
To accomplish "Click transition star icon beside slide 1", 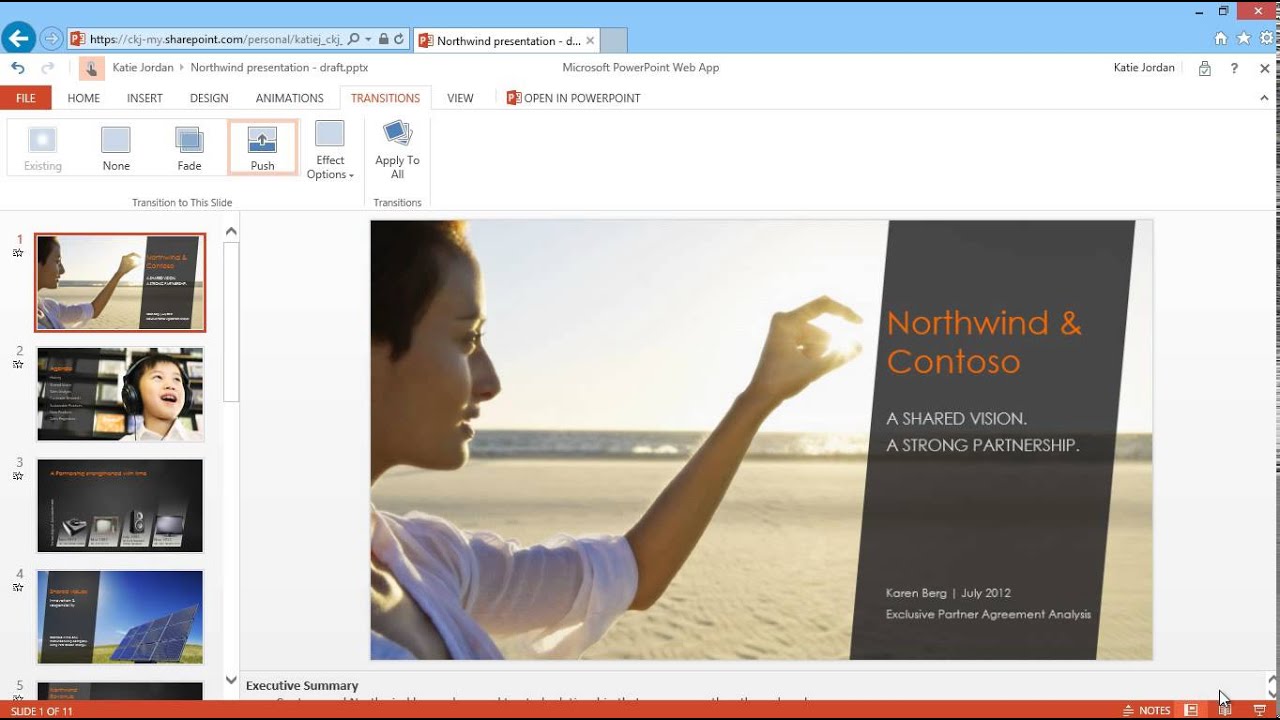I will point(18,253).
